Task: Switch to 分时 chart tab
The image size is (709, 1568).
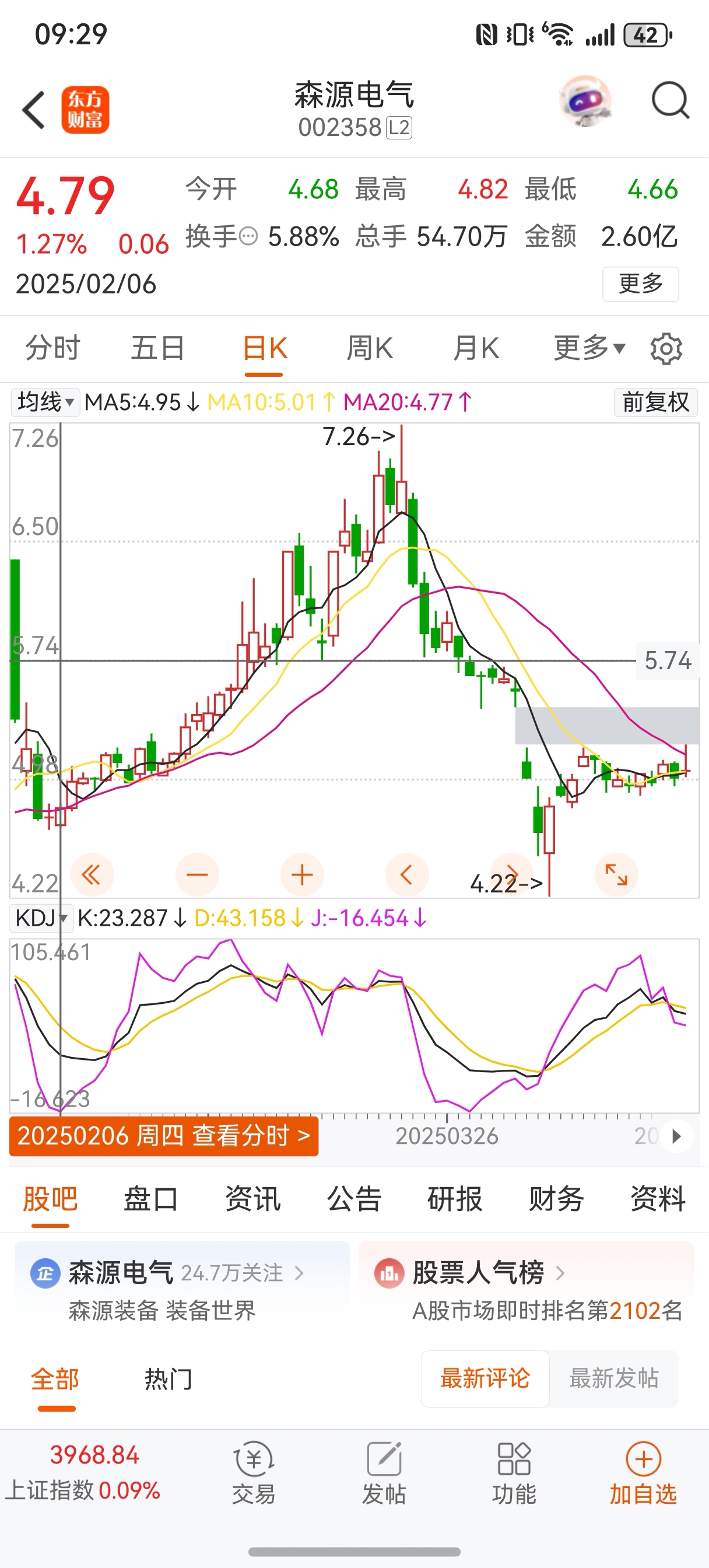Action: [x=53, y=348]
